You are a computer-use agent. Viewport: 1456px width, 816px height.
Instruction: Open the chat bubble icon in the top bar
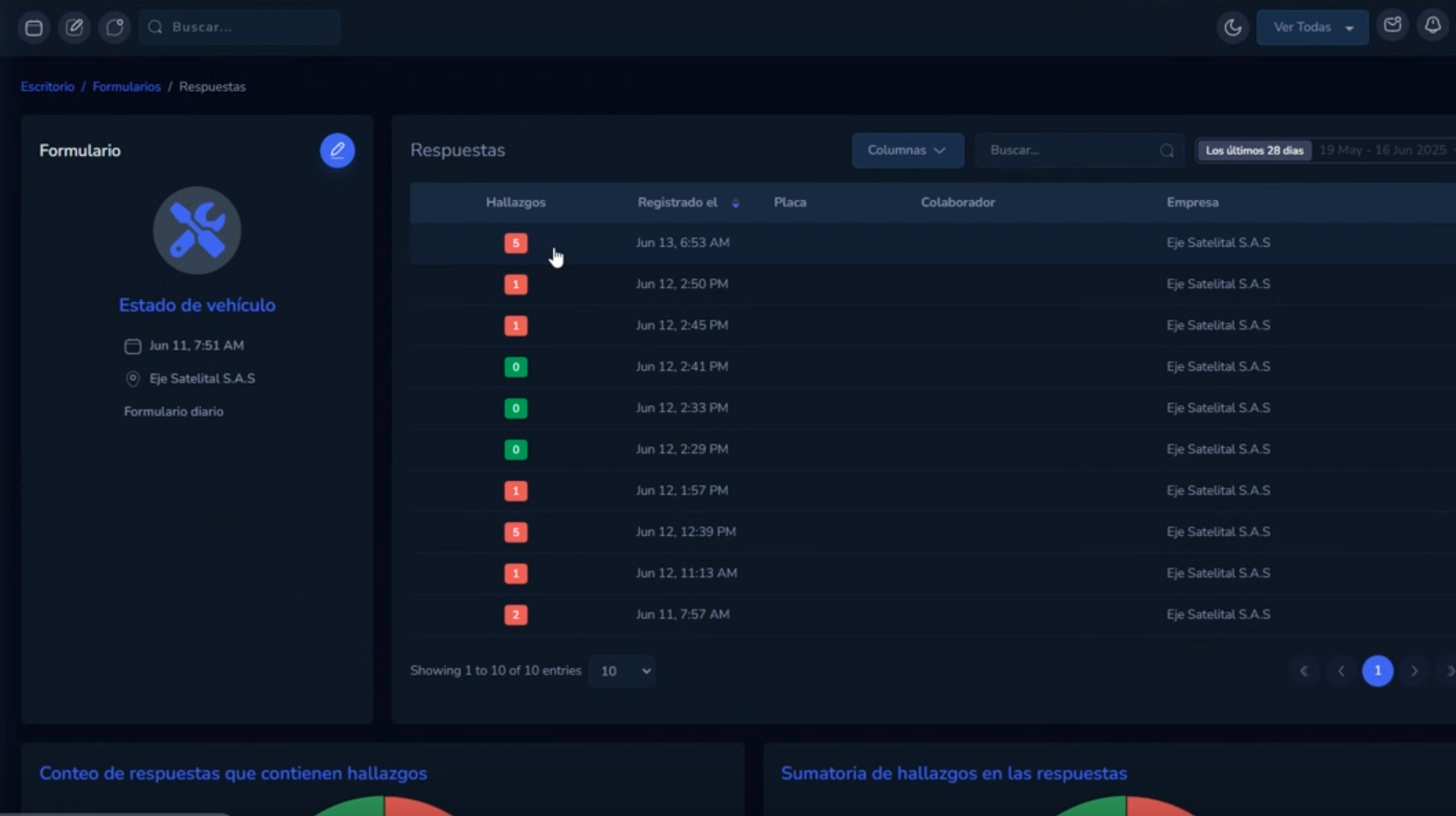[x=115, y=28]
